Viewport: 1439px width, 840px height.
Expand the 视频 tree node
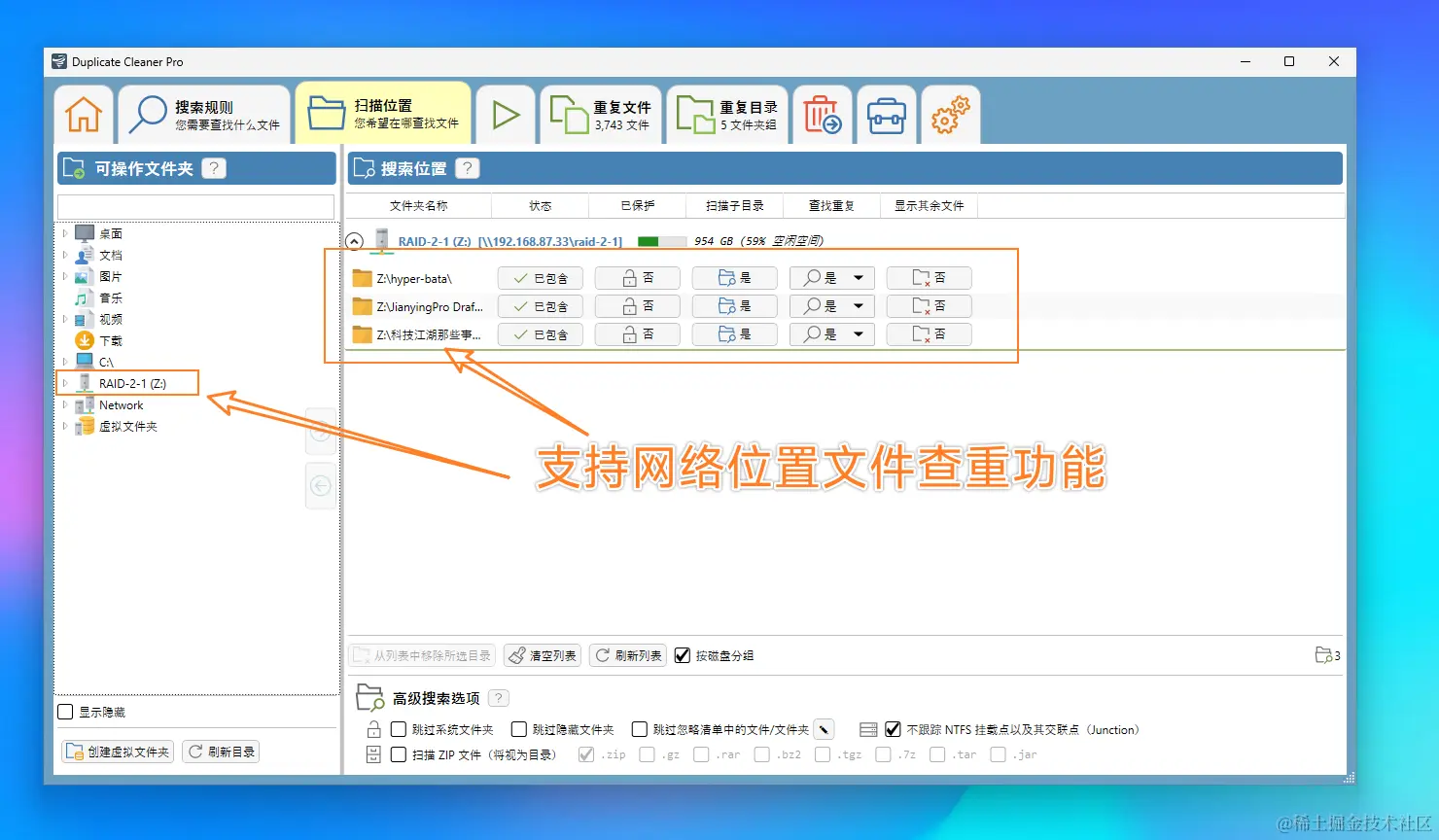click(x=65, y=319)
